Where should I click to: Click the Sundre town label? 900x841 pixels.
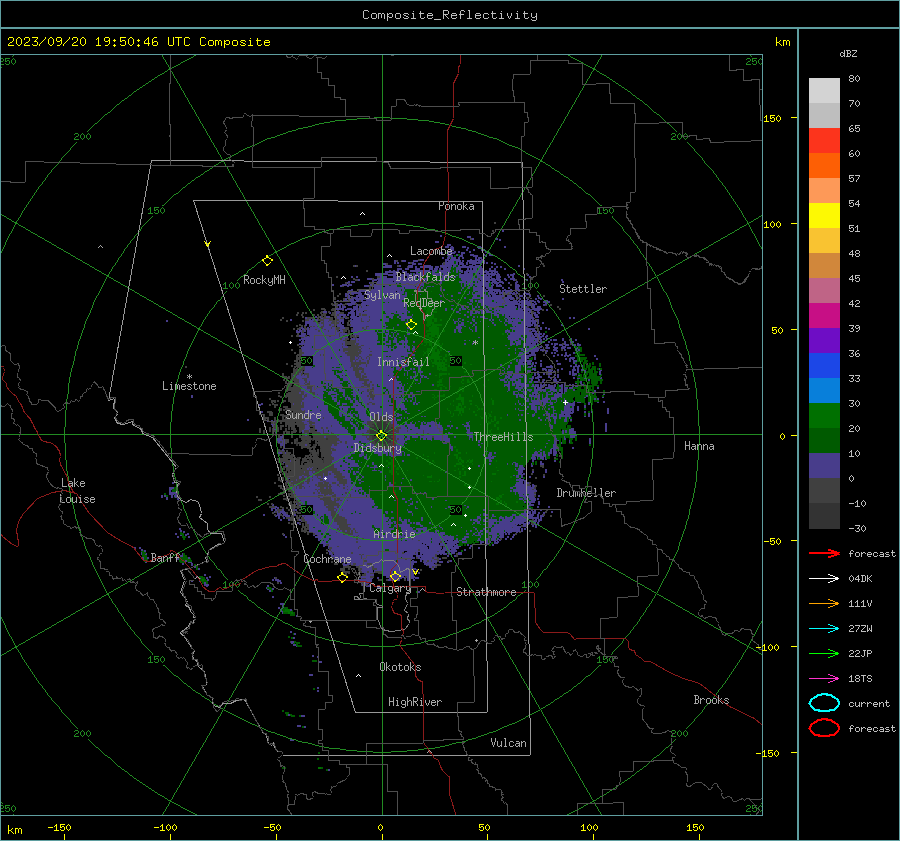coord(303,415)
